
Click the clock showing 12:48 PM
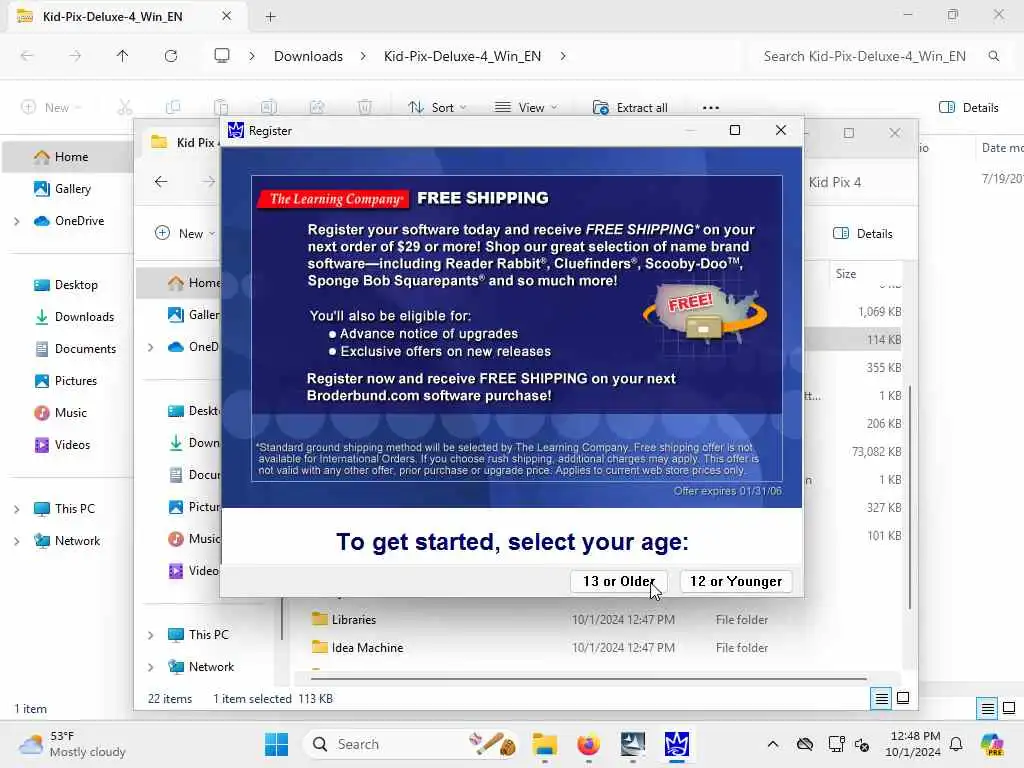pyautogui.click(x=913, y=744)
